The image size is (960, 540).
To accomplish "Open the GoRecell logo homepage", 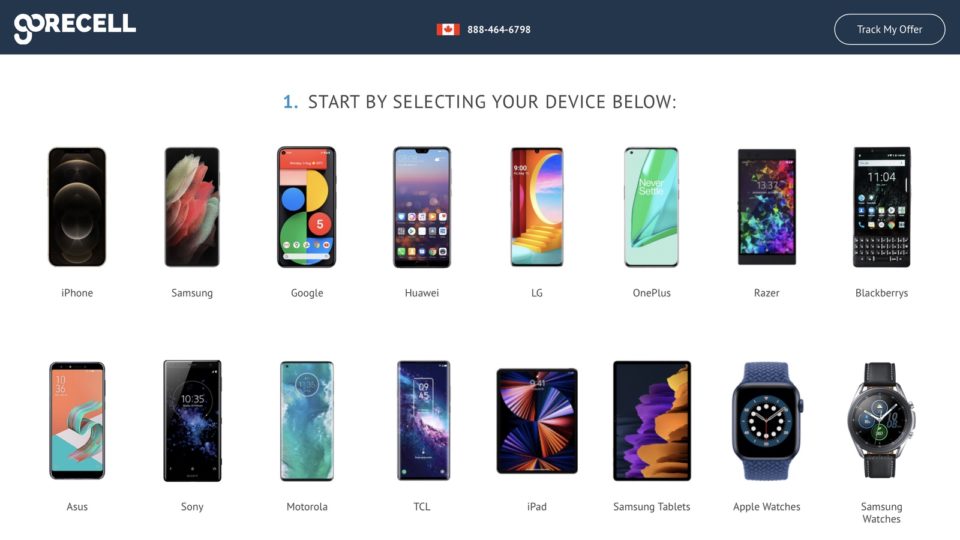I will point(75,28).
